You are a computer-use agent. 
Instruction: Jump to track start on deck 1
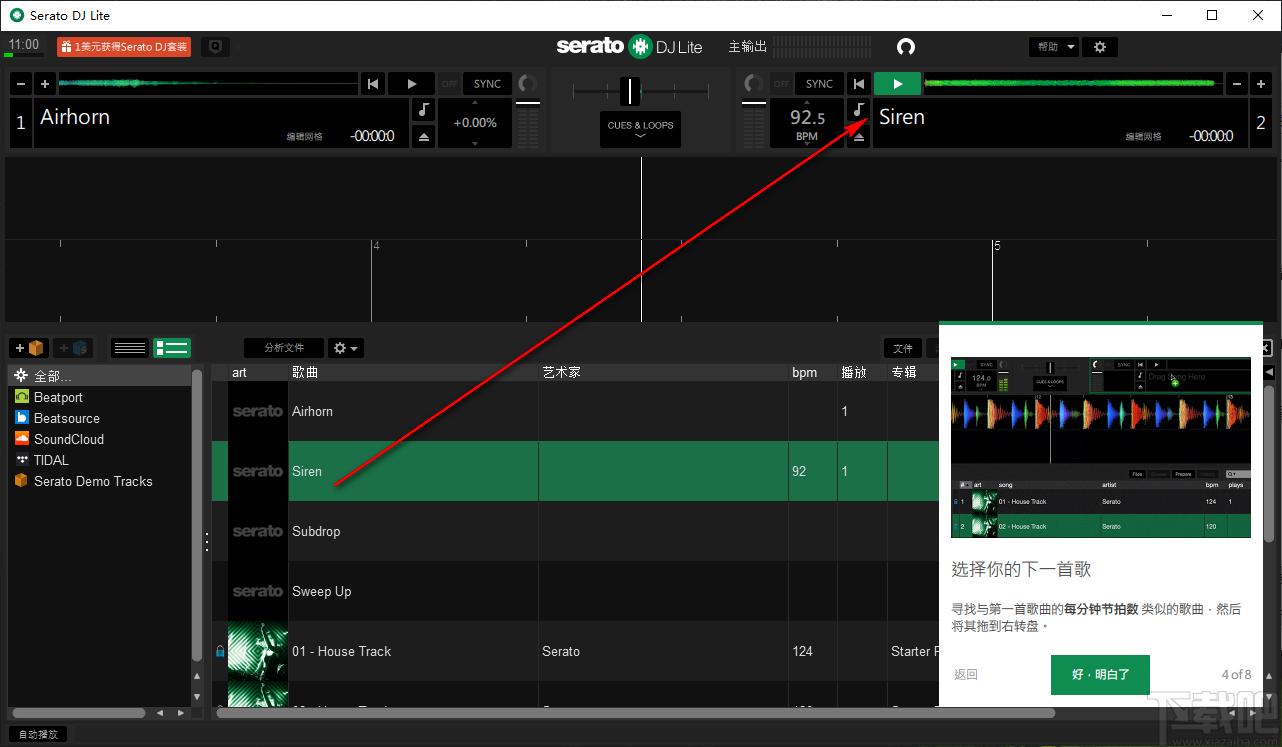pyautogui.click(x=373, y=84)
